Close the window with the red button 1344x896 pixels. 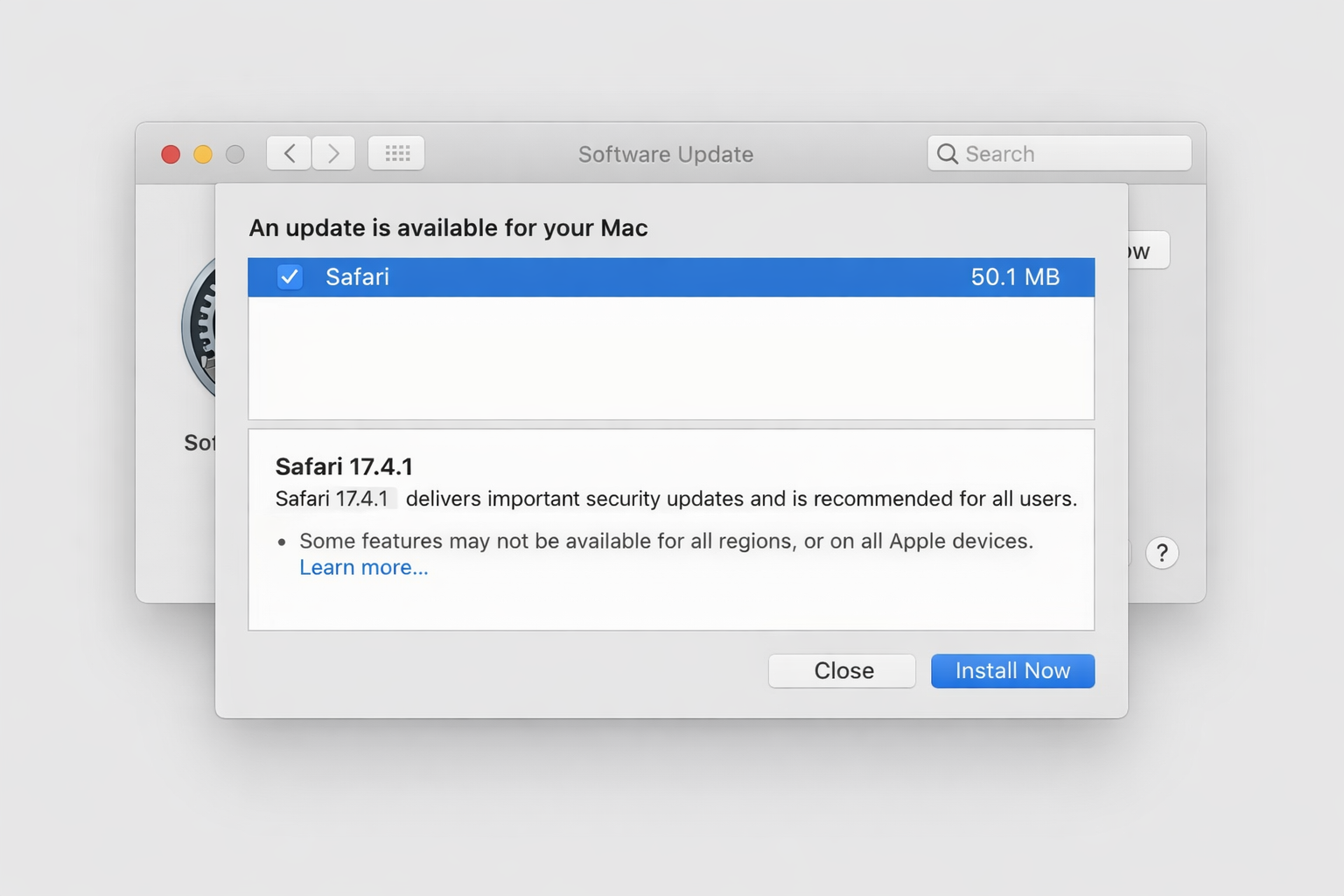pyautogui.click(x=171, y=155)
